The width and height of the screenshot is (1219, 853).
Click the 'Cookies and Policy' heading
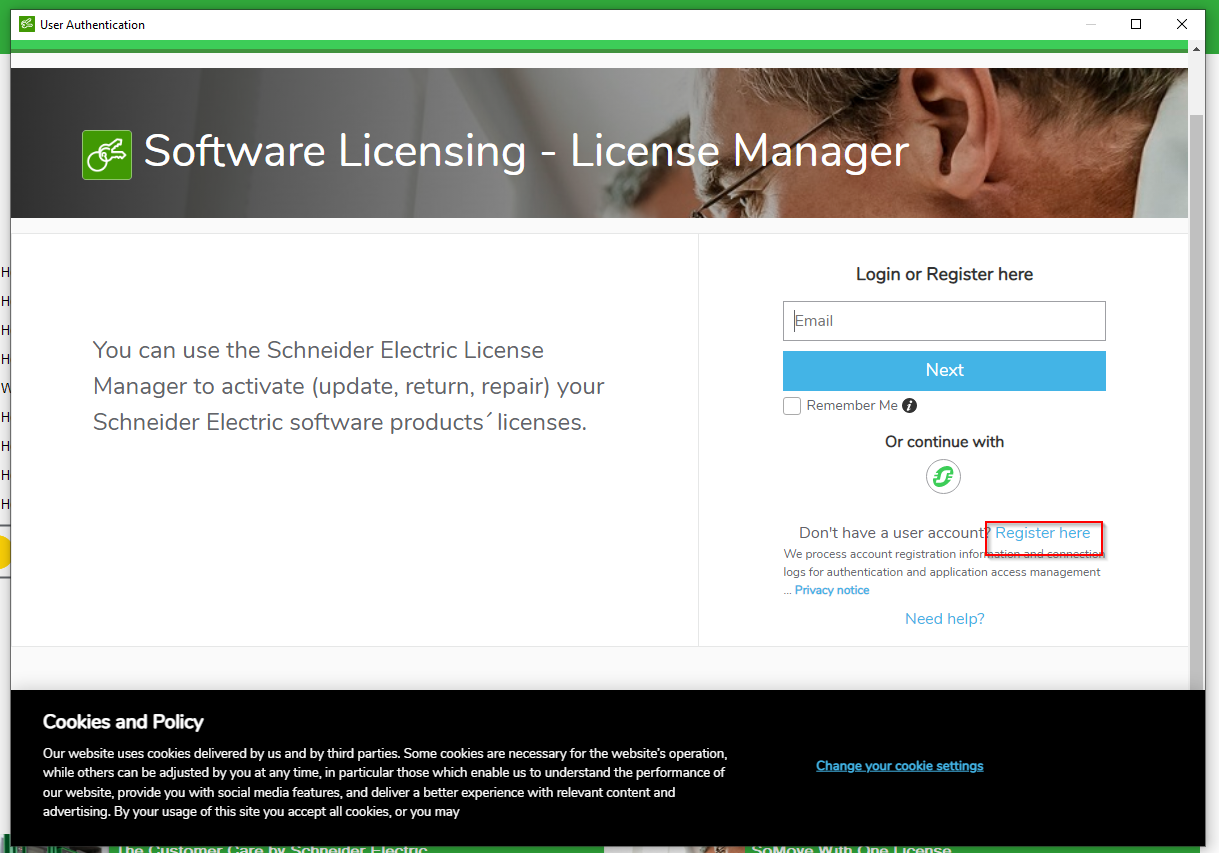pos(123,722)
